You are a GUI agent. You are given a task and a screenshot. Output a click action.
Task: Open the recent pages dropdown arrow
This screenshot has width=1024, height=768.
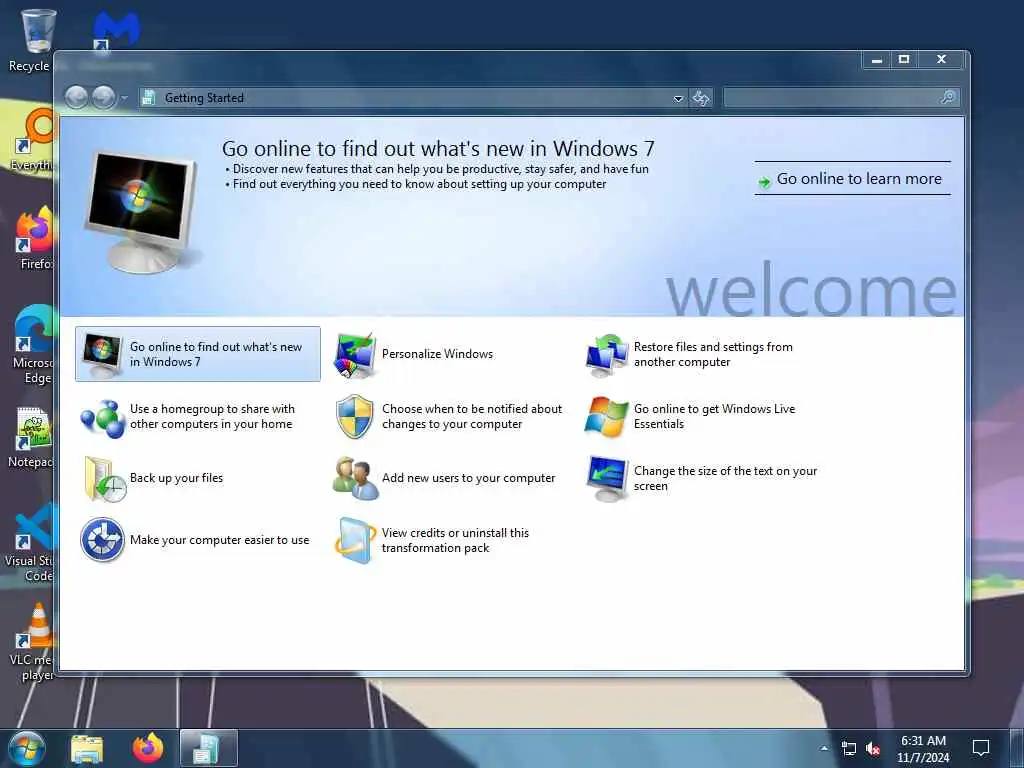click(x=124, y=99)
